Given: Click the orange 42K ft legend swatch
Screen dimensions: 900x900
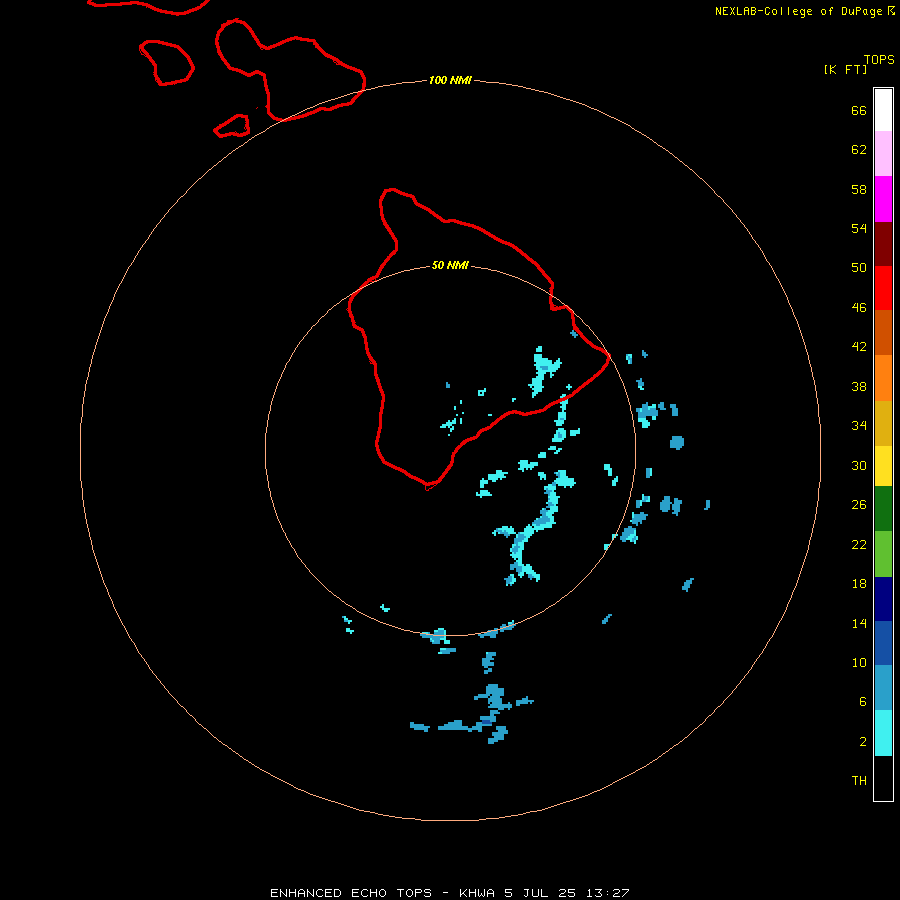Looking at the screenshot, I should pyautogui.click(x=883, y=378).
